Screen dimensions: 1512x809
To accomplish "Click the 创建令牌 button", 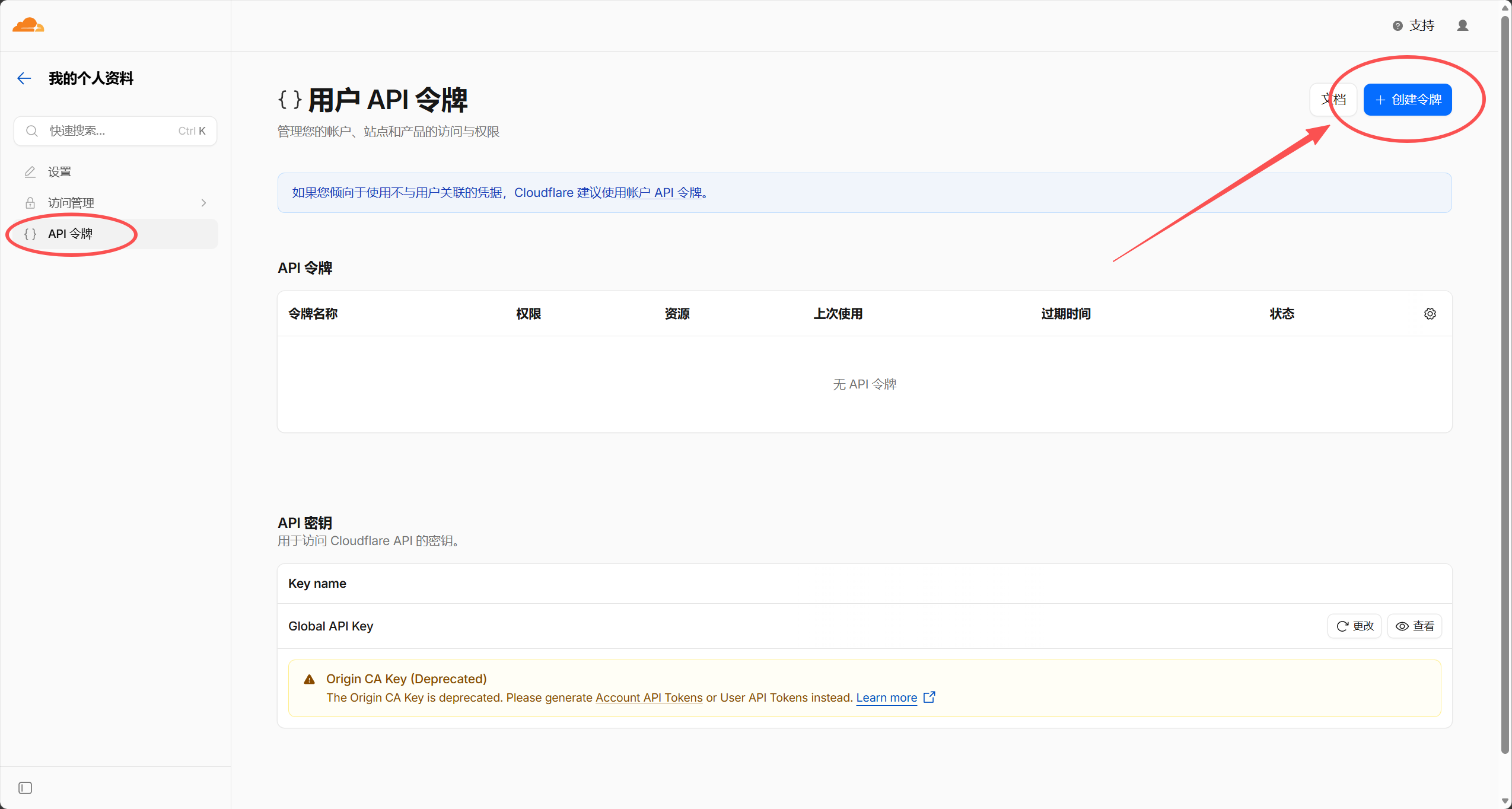I will tap(1408, 100).
